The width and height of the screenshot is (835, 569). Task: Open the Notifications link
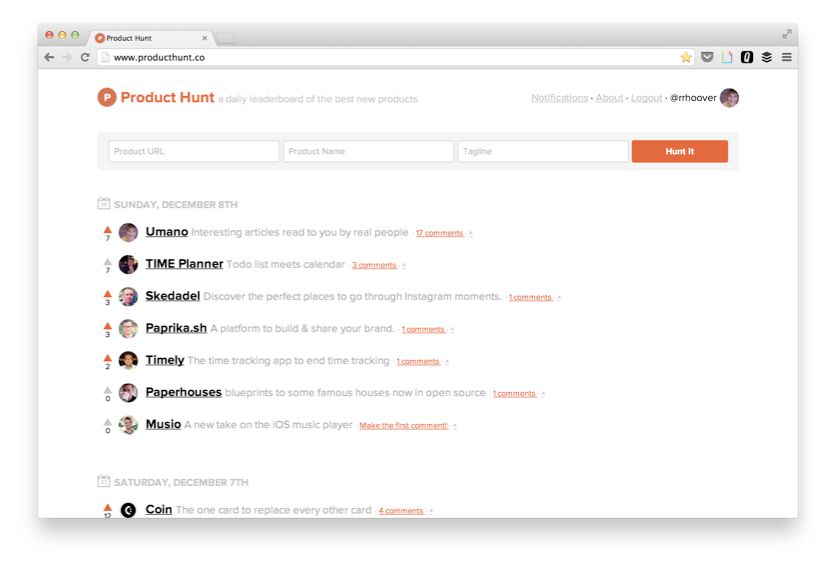pos(560,98)
